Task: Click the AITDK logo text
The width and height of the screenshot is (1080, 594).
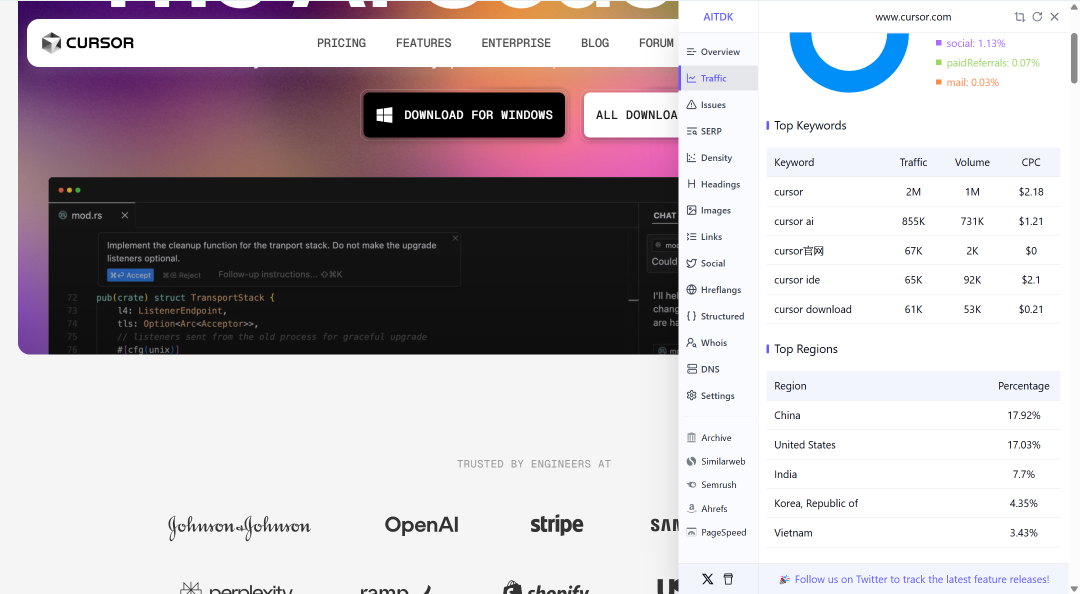Action: [718, 17]
